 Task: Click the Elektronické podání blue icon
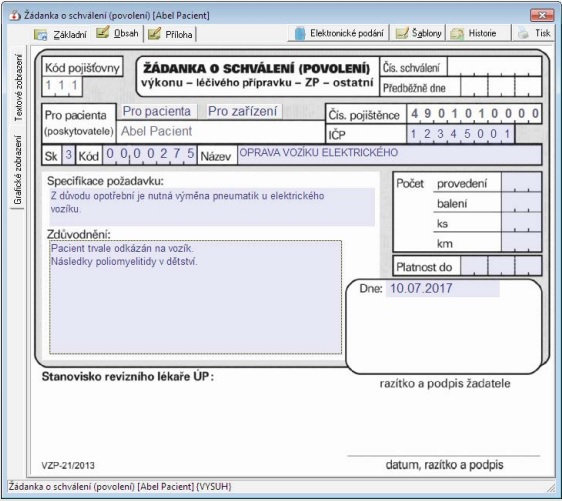tap(300, 33)
